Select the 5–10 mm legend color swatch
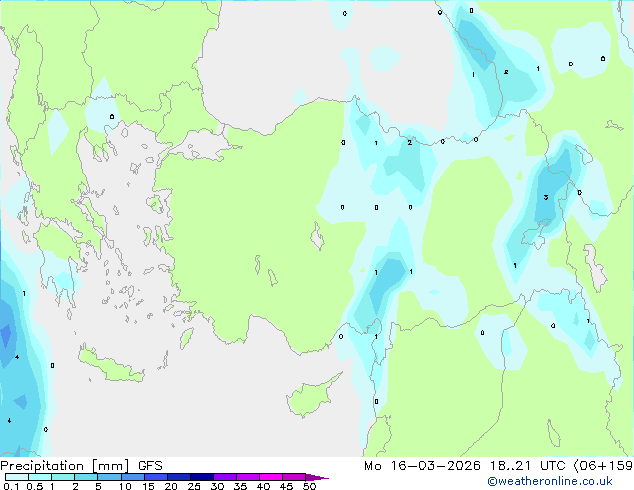The image size is (634, 490). pyautogui.click(x=109, y=477)
